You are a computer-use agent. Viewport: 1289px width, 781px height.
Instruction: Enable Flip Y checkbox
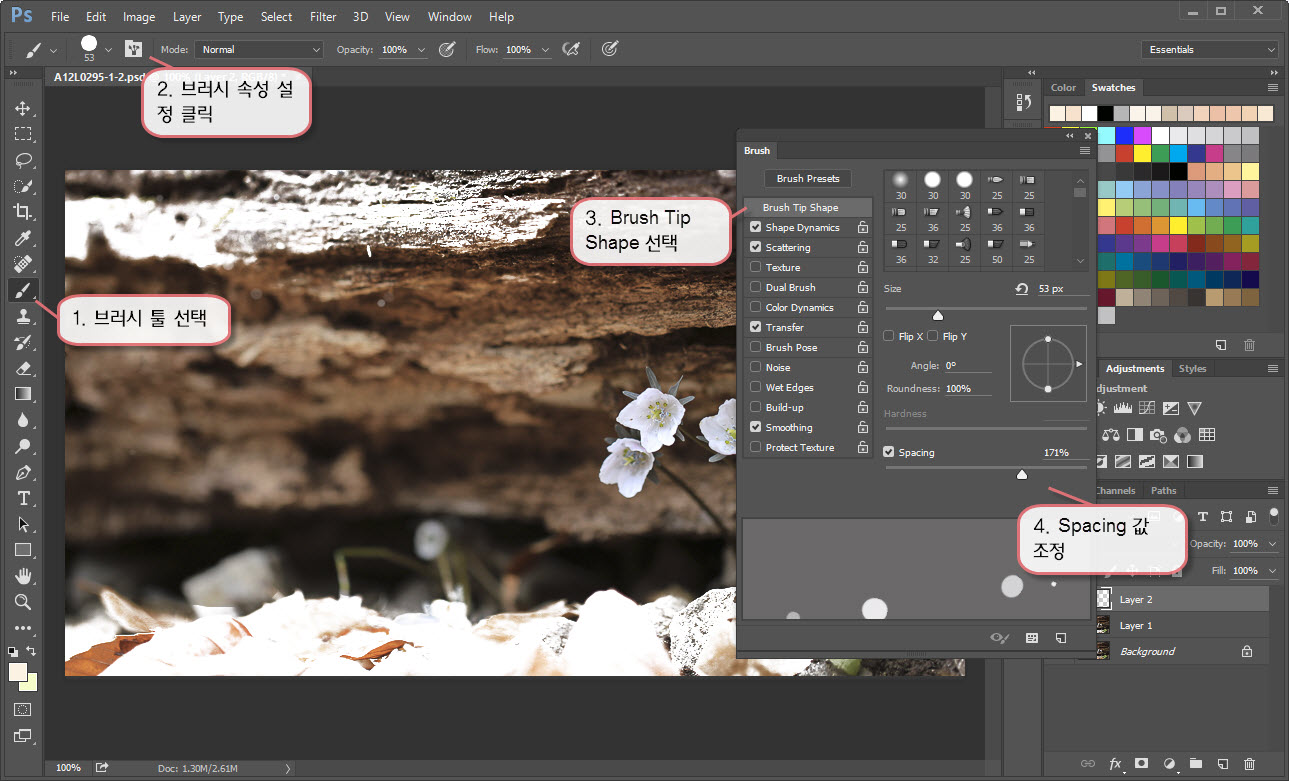pos(933,336)
